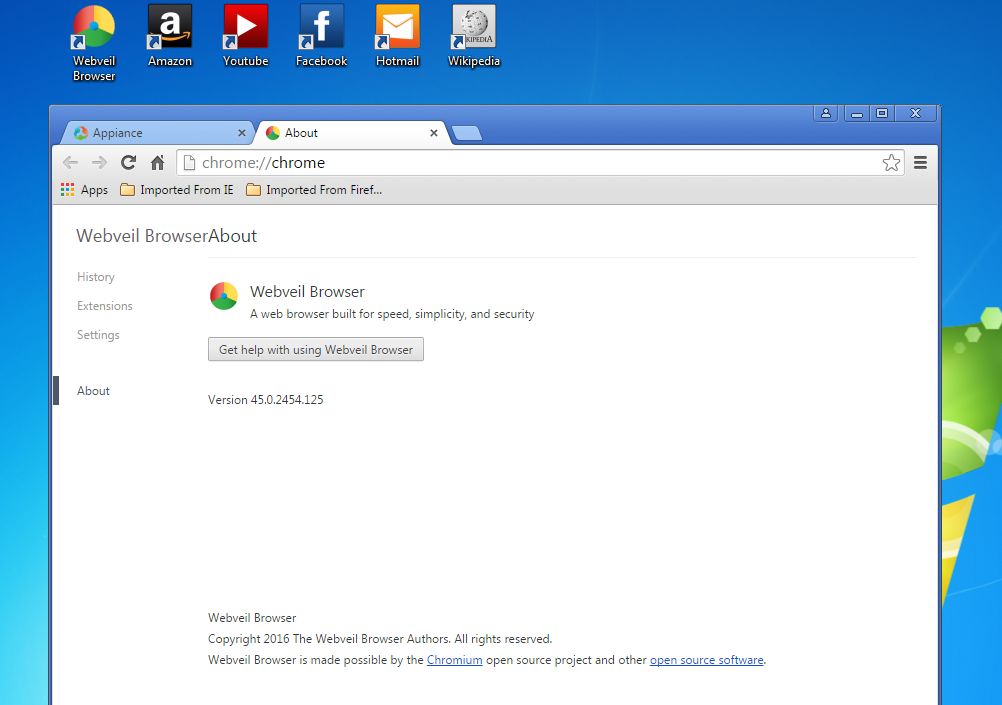1002x705 pixels.
Task: Select the About tab
Action: click(351, 133)
